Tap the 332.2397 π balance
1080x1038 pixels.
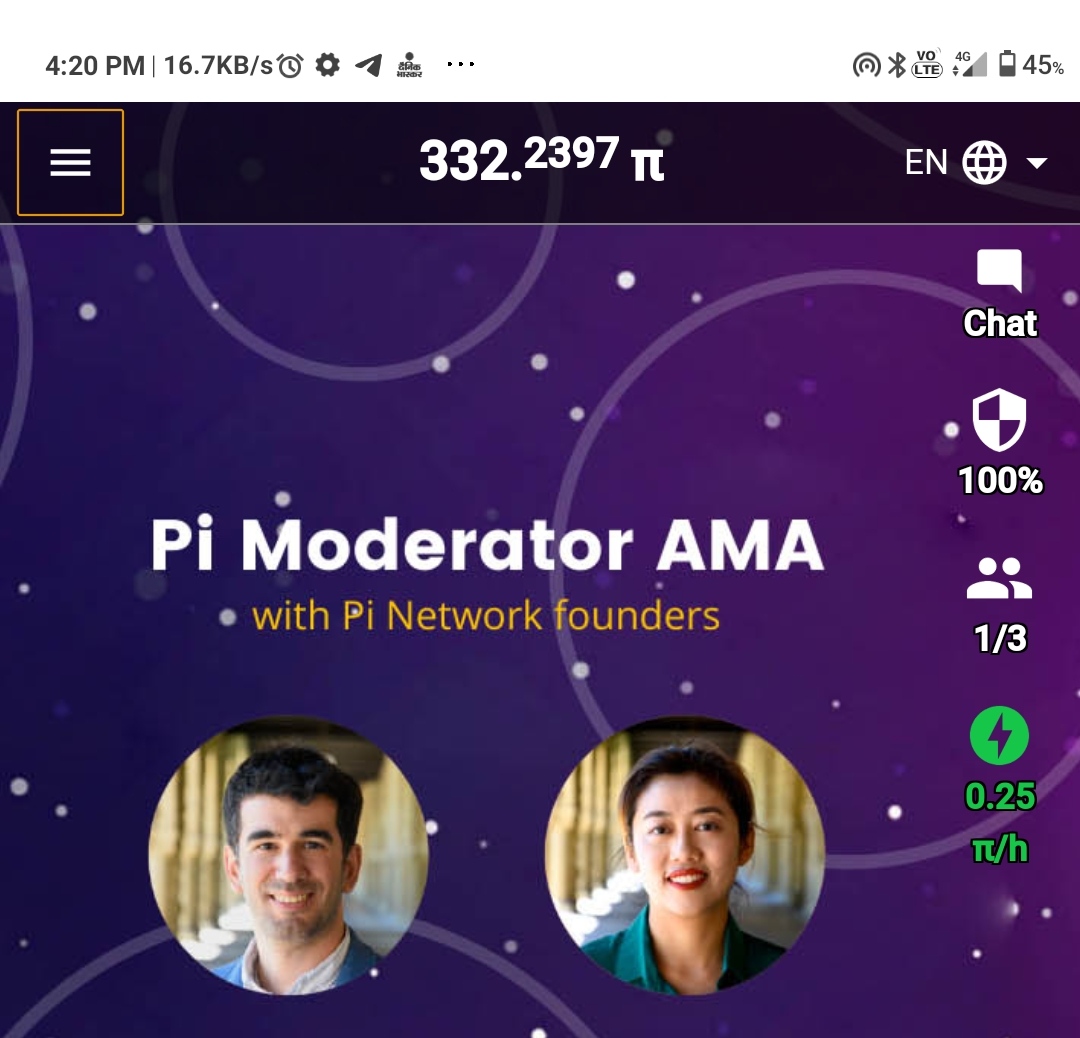[x=541, y=159]
